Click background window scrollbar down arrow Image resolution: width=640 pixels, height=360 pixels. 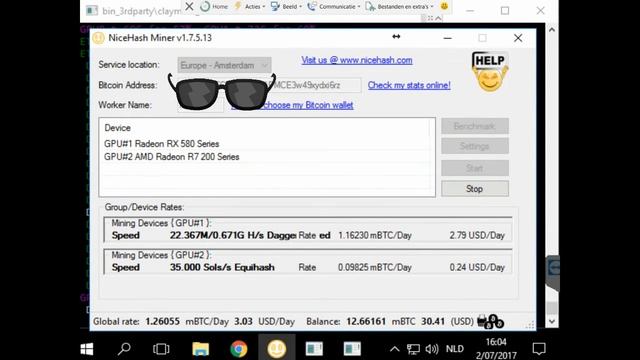coord(552,322)
